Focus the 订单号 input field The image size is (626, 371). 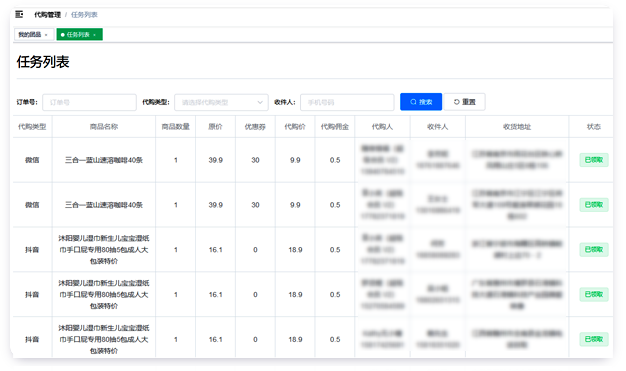click(89, 102)
